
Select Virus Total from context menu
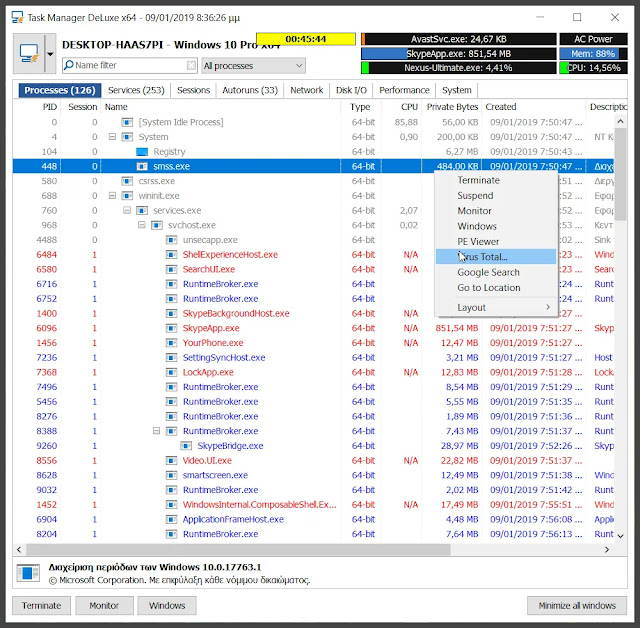coord(496,257)
